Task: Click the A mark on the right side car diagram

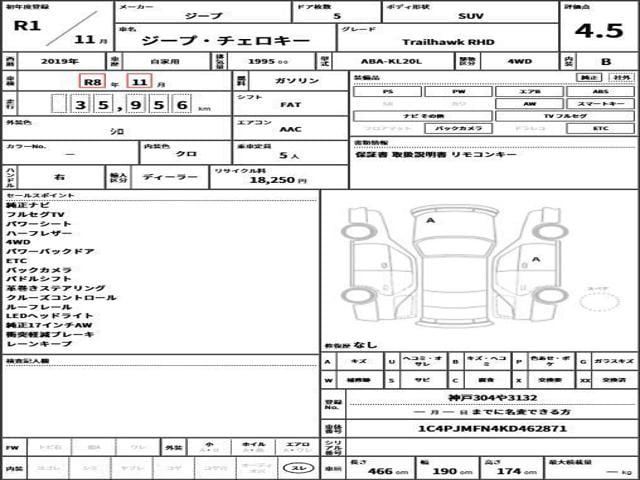Action: [x=537, y=257]
